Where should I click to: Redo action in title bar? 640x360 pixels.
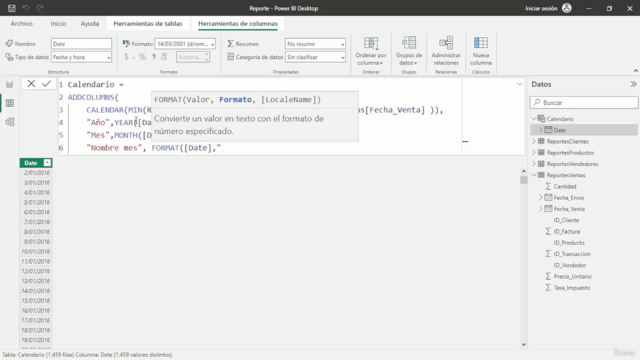point(40,8)
